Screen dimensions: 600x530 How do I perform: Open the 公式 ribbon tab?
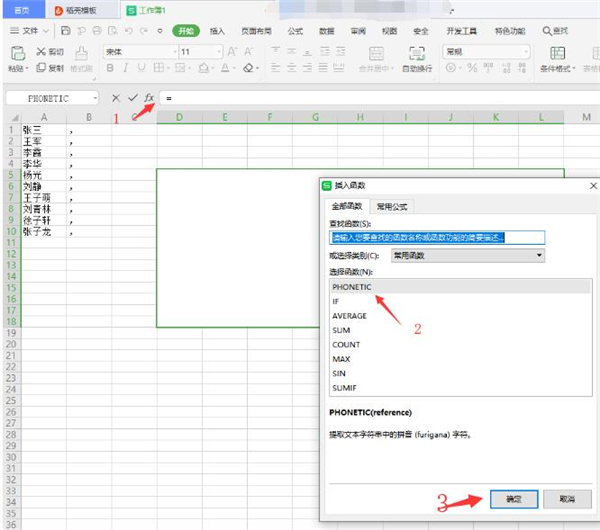295,31
